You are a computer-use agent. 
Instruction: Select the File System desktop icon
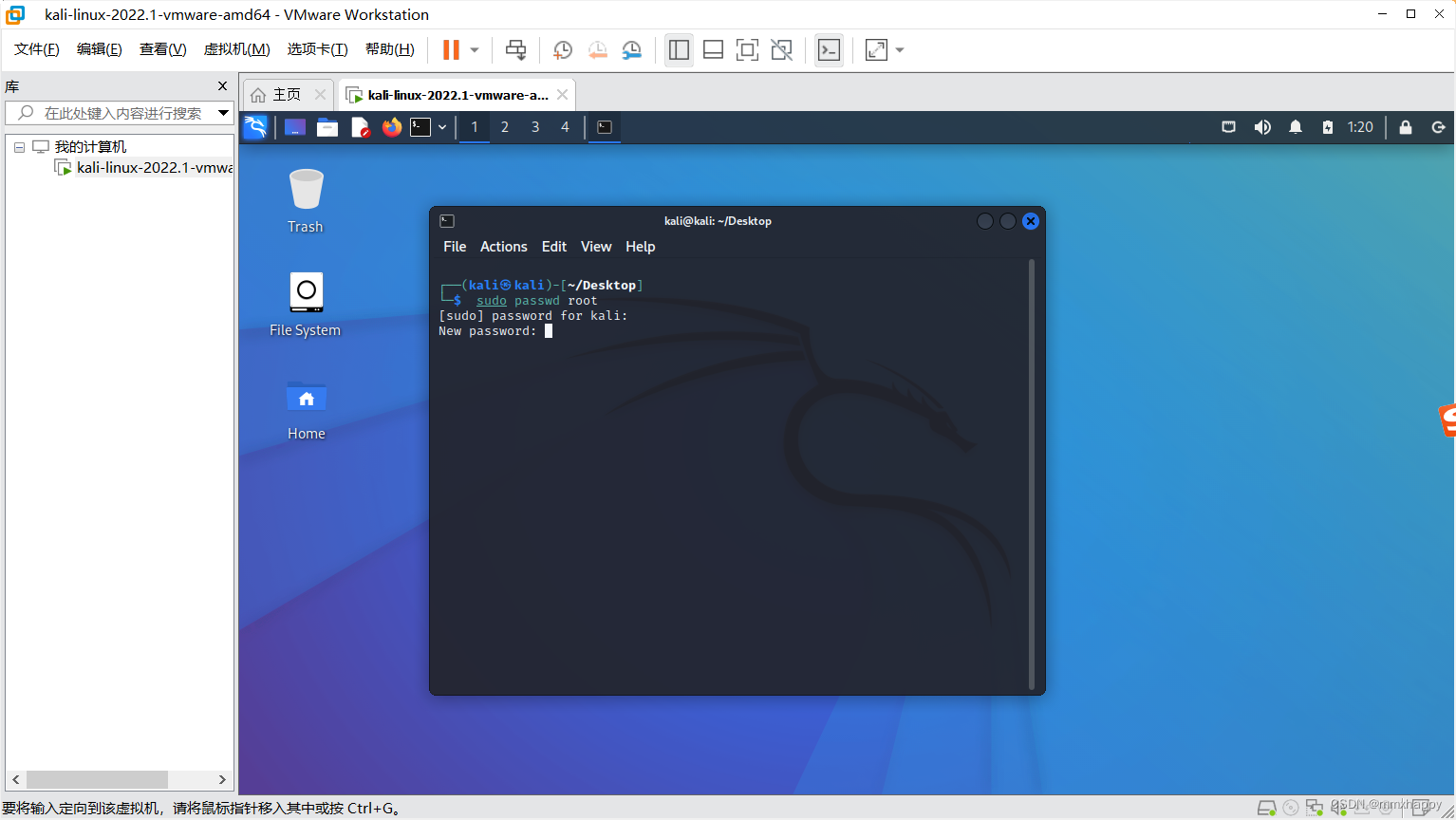coord(306,304)
